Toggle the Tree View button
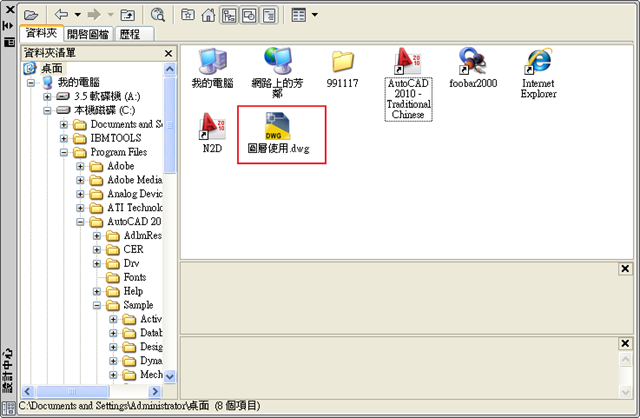640x418 pixels. pos(229,16)
